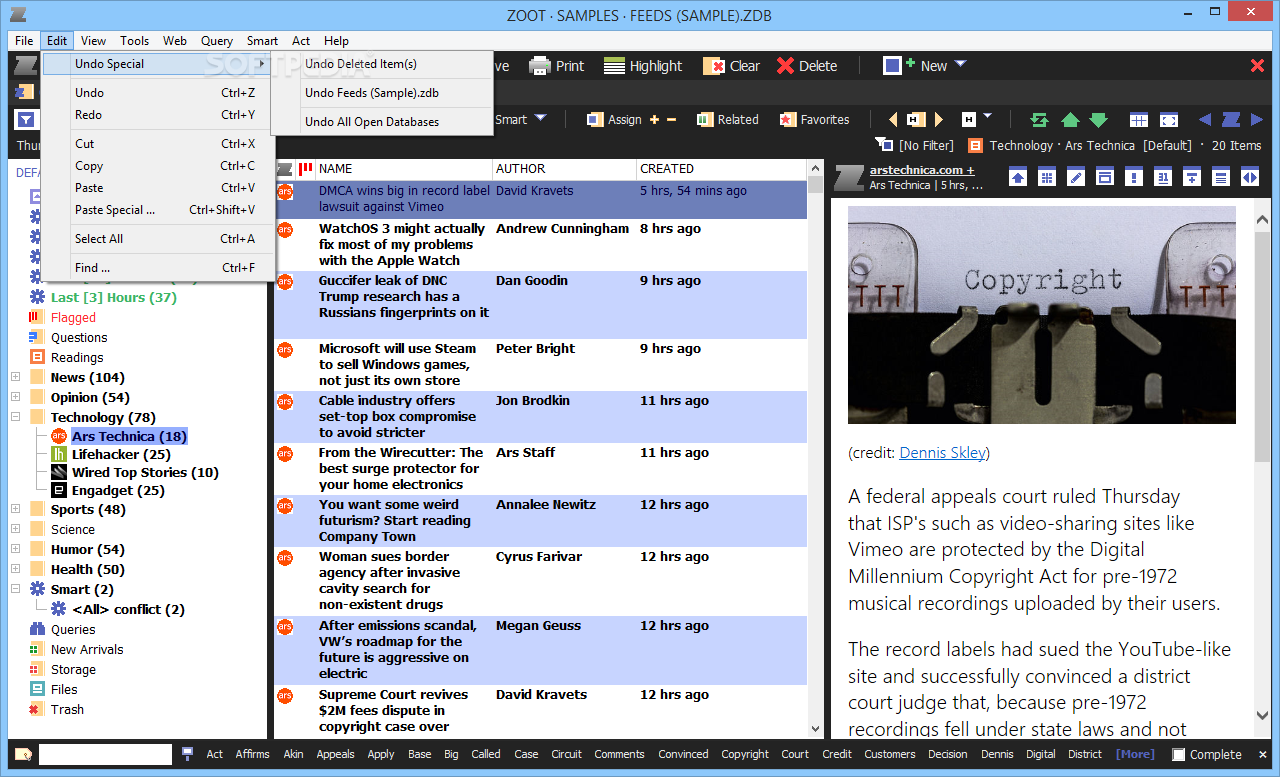Click the Copyright typewriter image
Screen dimensions: 1280x777
click(x=1042, y=315)
